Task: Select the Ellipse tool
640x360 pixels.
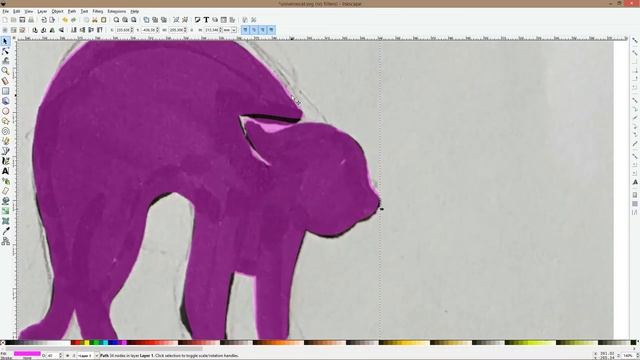Action: pyautogui.click(x=5, y=111)
